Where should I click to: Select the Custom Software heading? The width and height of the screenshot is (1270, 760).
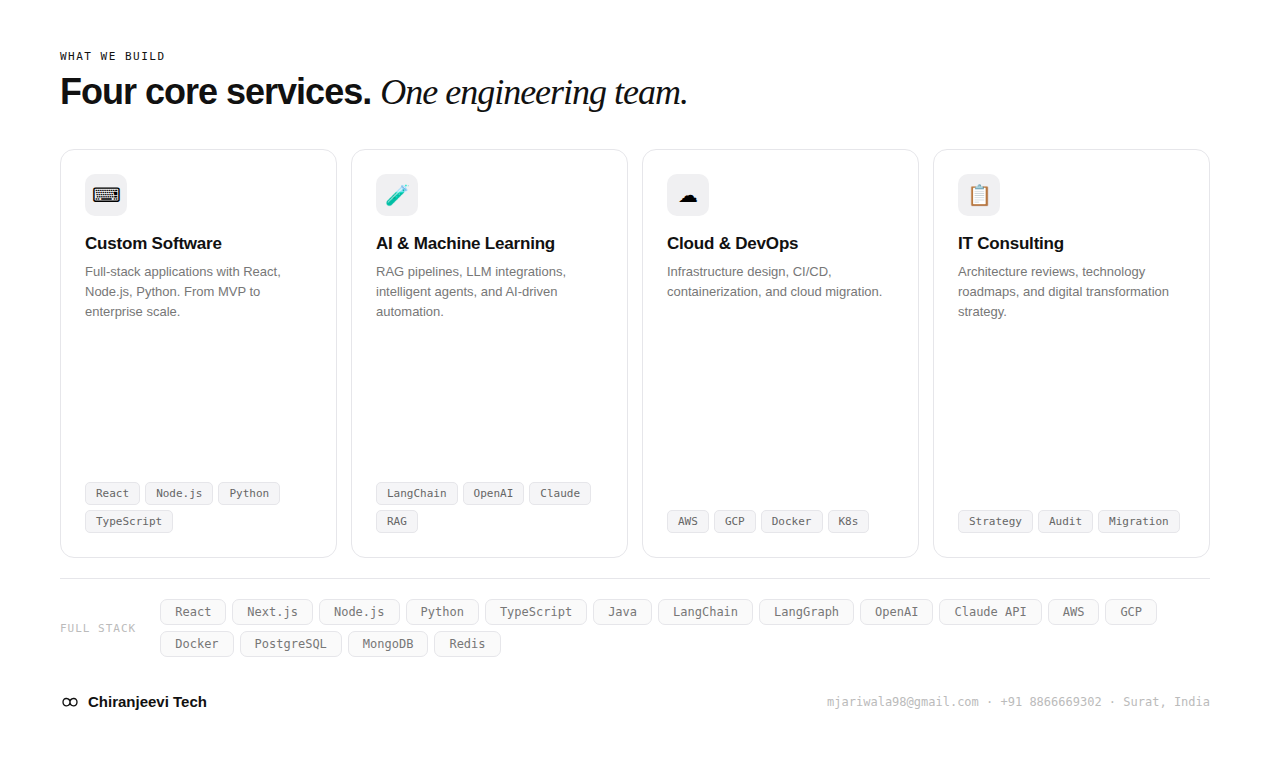click(x=153, y=243)
